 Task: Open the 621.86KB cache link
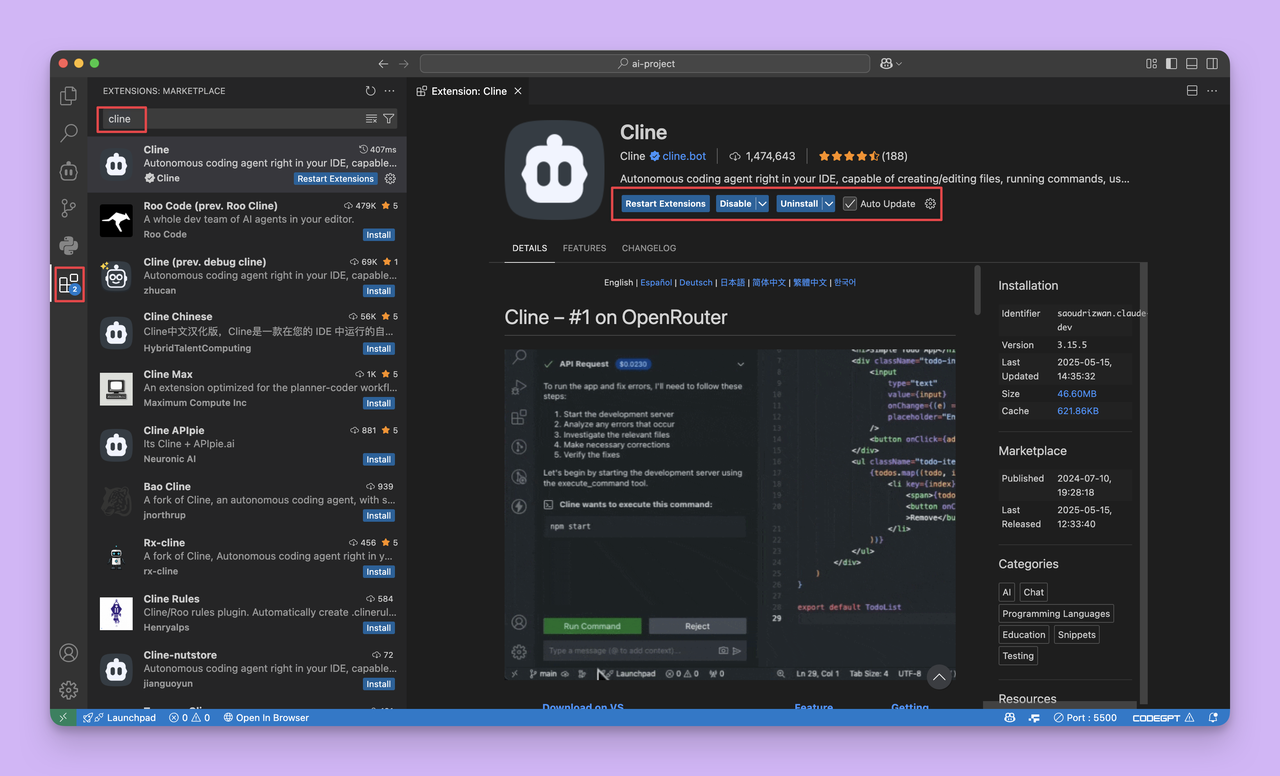click(x=1078, y=411)
